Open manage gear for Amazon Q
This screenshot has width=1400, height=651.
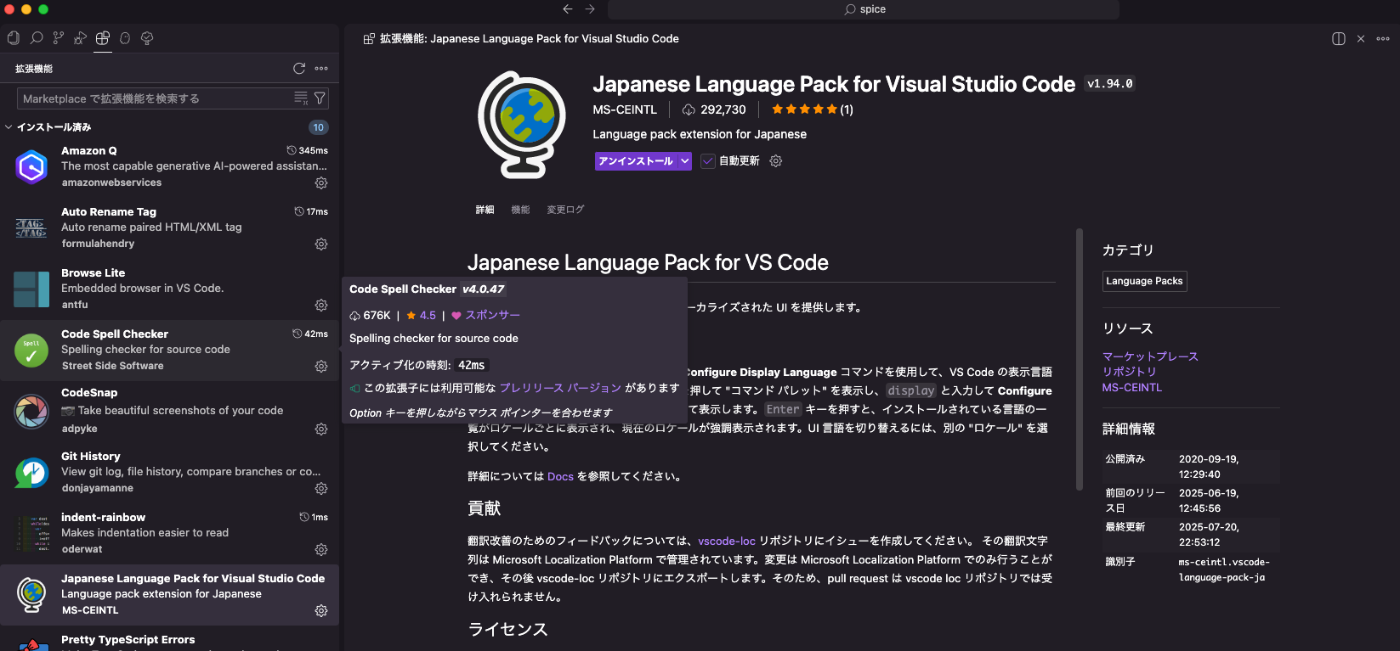[x=321, y=183]
